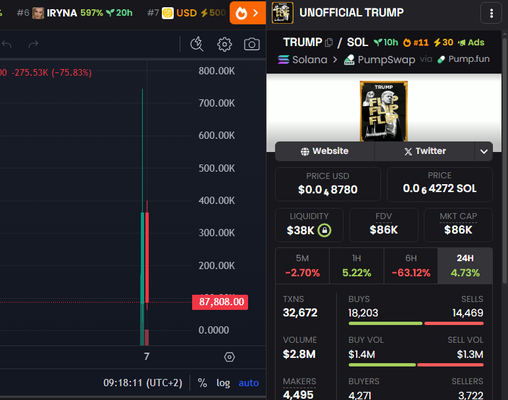Expand more social links chevron

[x=484, y=151]
